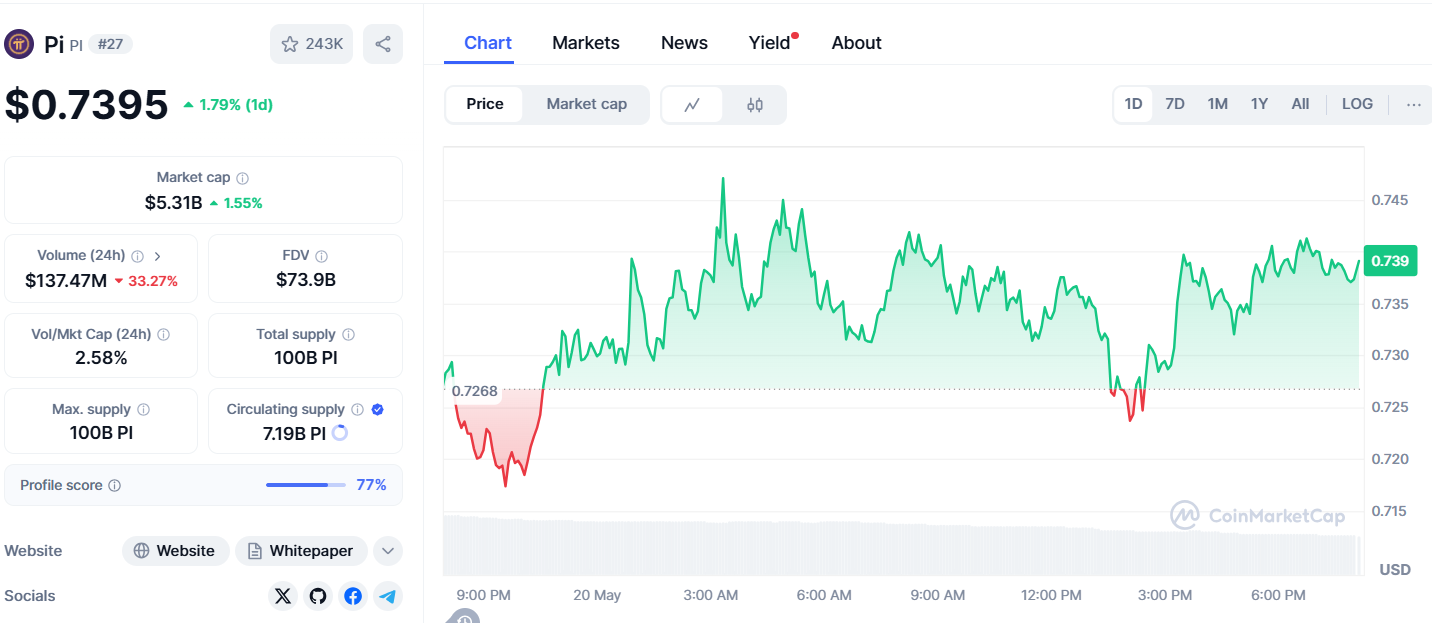Click the 1.55% market cap change
Screen dimensions: 1432x623
click(x=236, y=203)
